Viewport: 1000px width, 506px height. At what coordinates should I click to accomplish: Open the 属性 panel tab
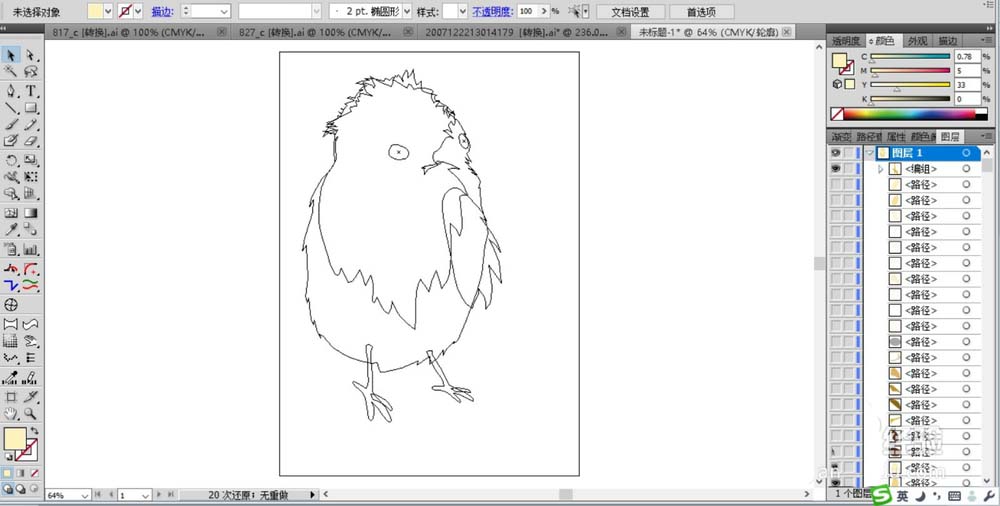896,137
